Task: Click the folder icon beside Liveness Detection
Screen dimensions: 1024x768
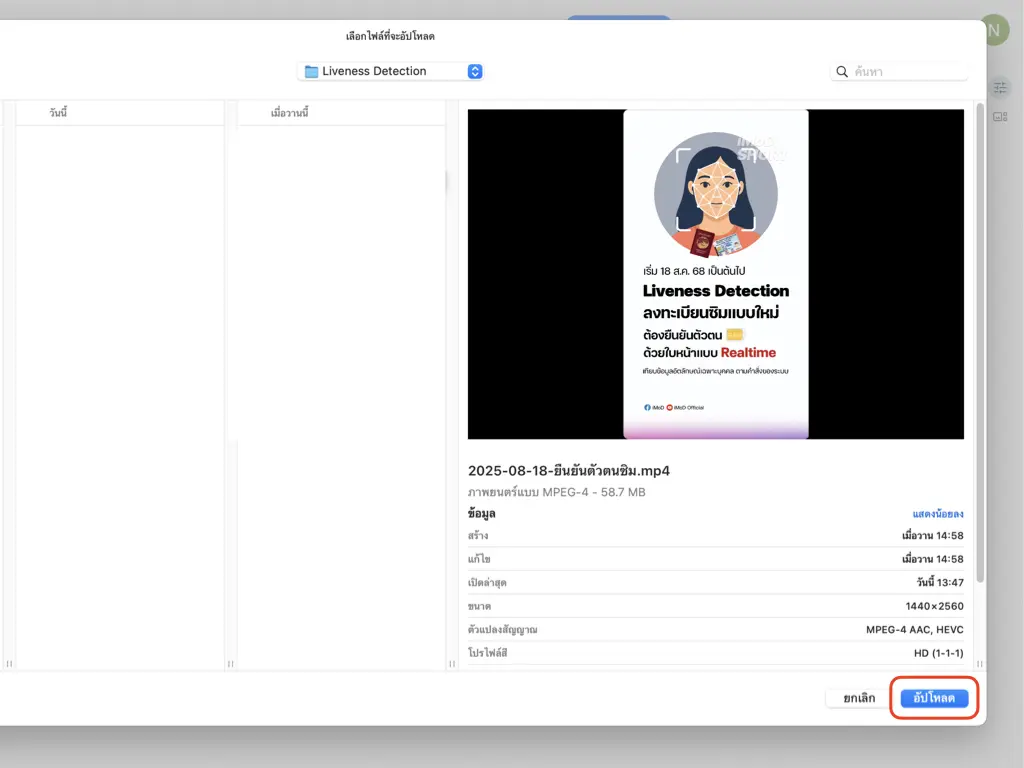Action: click(311, 72)
